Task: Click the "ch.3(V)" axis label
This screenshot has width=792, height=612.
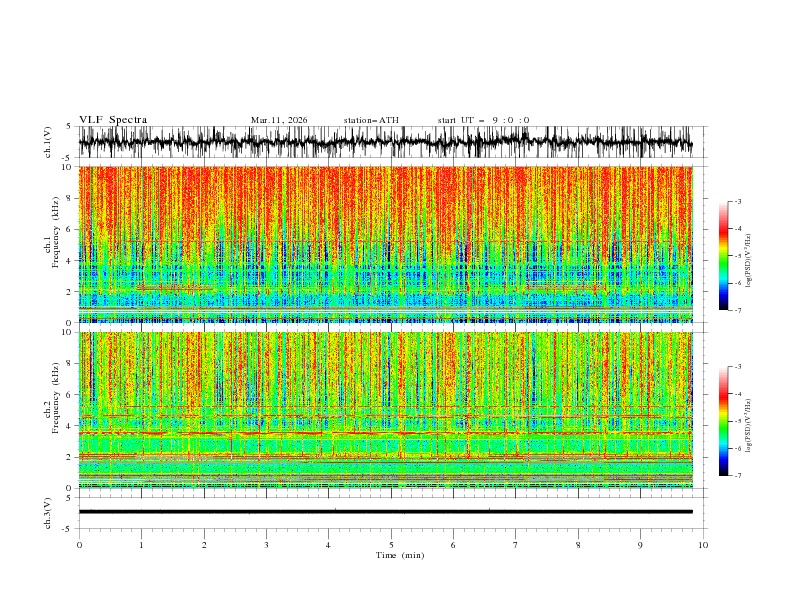Action: point(48,513)
